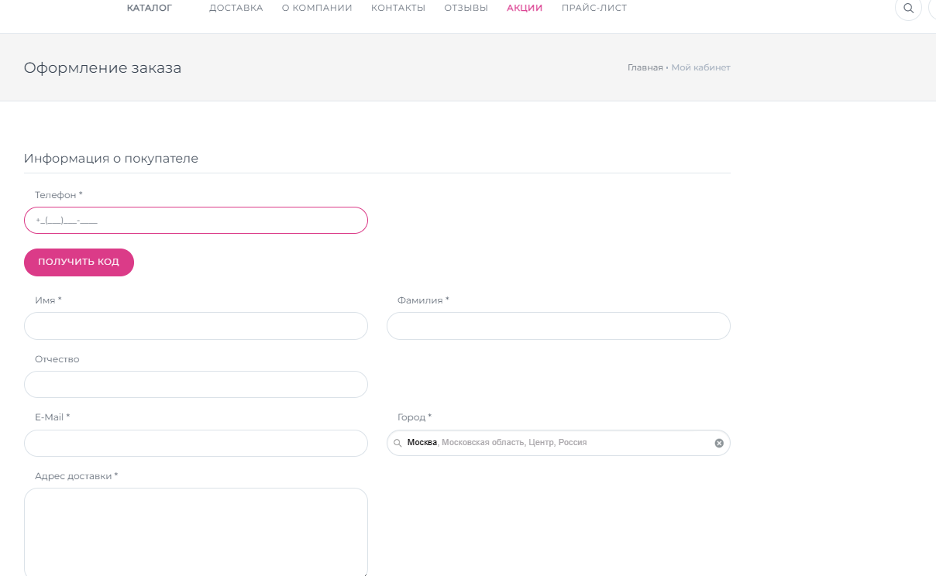Select the АКЦИИ menu item
This screenshot has height=576, width=936.
[524, 8]
